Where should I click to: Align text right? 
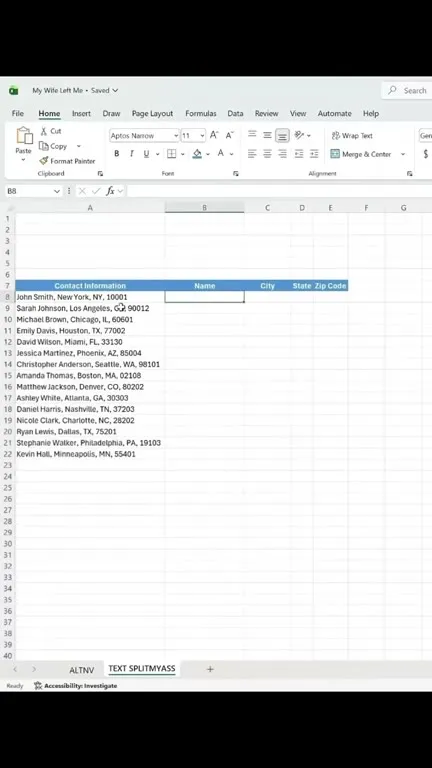pos(283,154)
